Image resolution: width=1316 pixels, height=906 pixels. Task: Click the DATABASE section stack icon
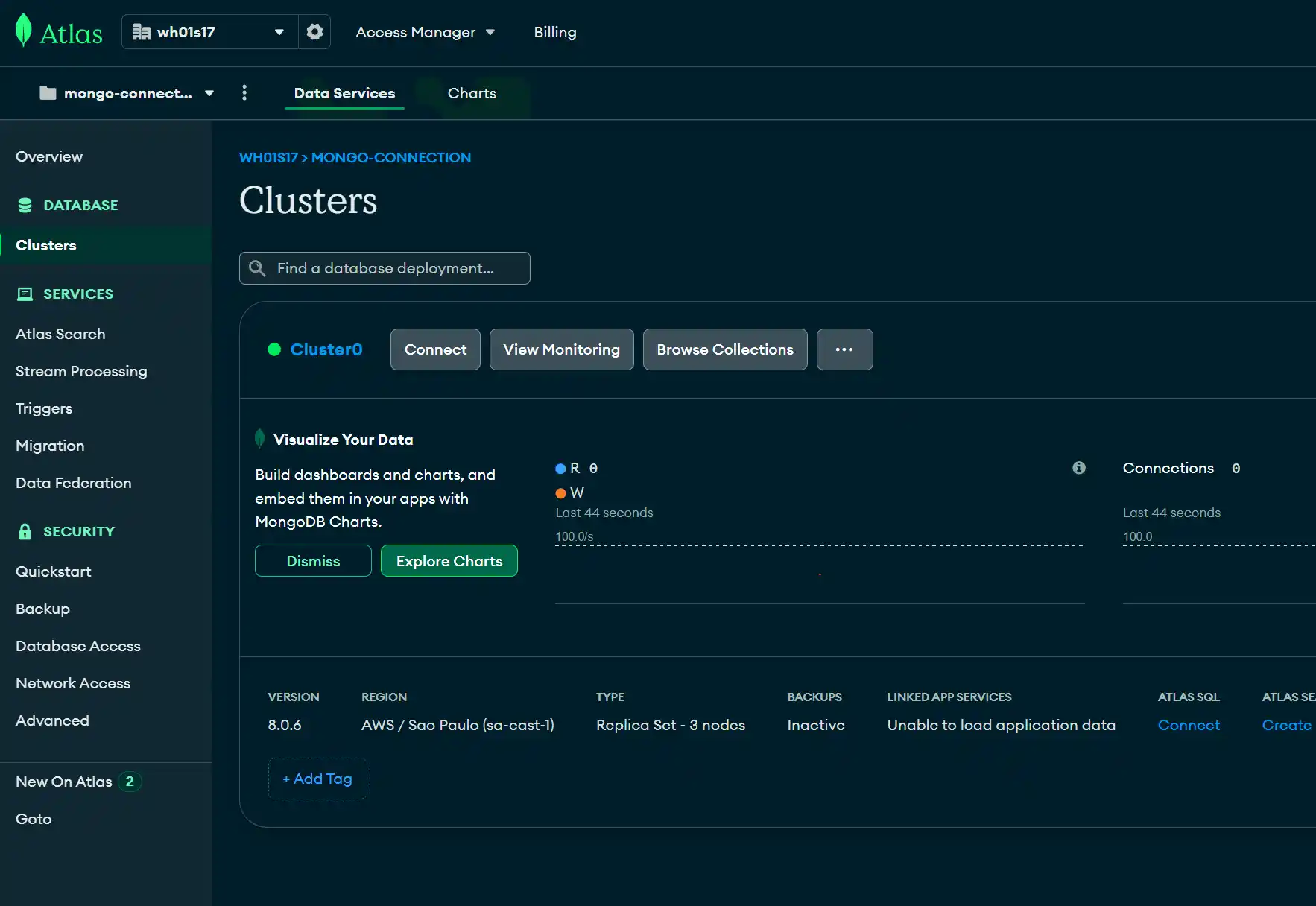[x=25, y=205]
